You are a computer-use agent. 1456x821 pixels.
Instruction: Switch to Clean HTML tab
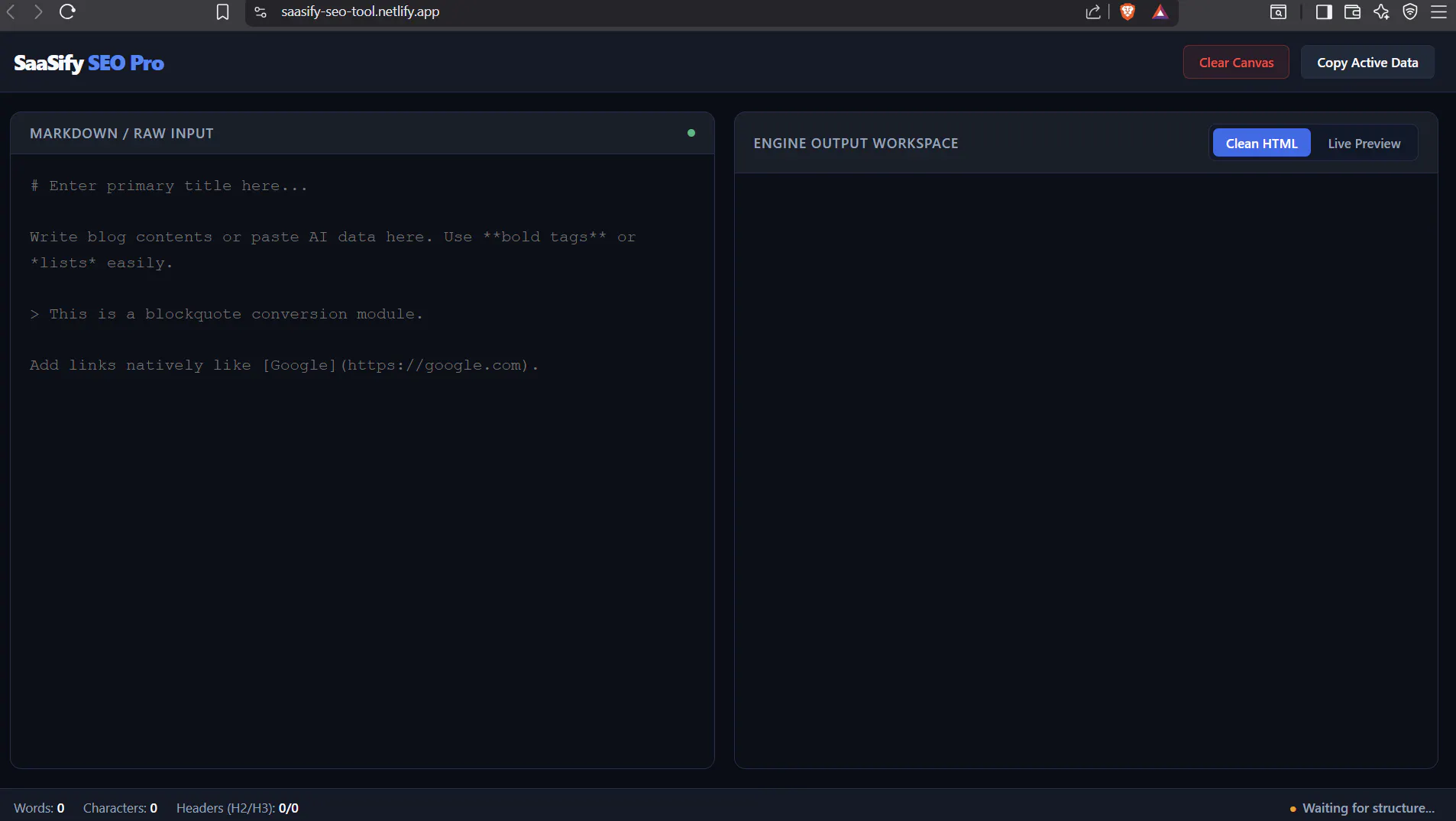(1261, 143)
